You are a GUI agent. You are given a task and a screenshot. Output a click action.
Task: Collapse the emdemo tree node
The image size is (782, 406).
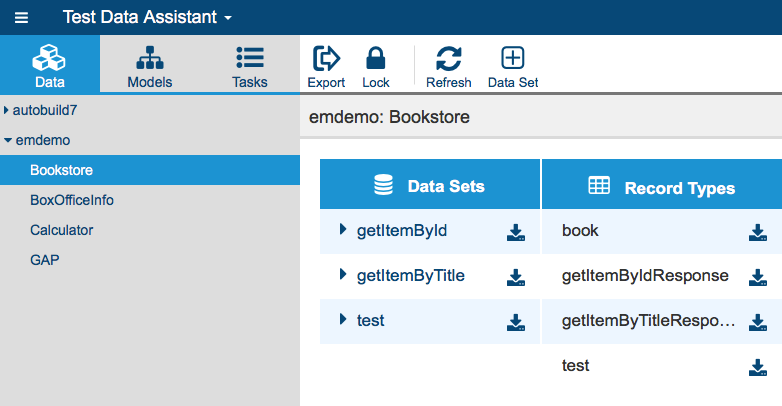(7, 140)
